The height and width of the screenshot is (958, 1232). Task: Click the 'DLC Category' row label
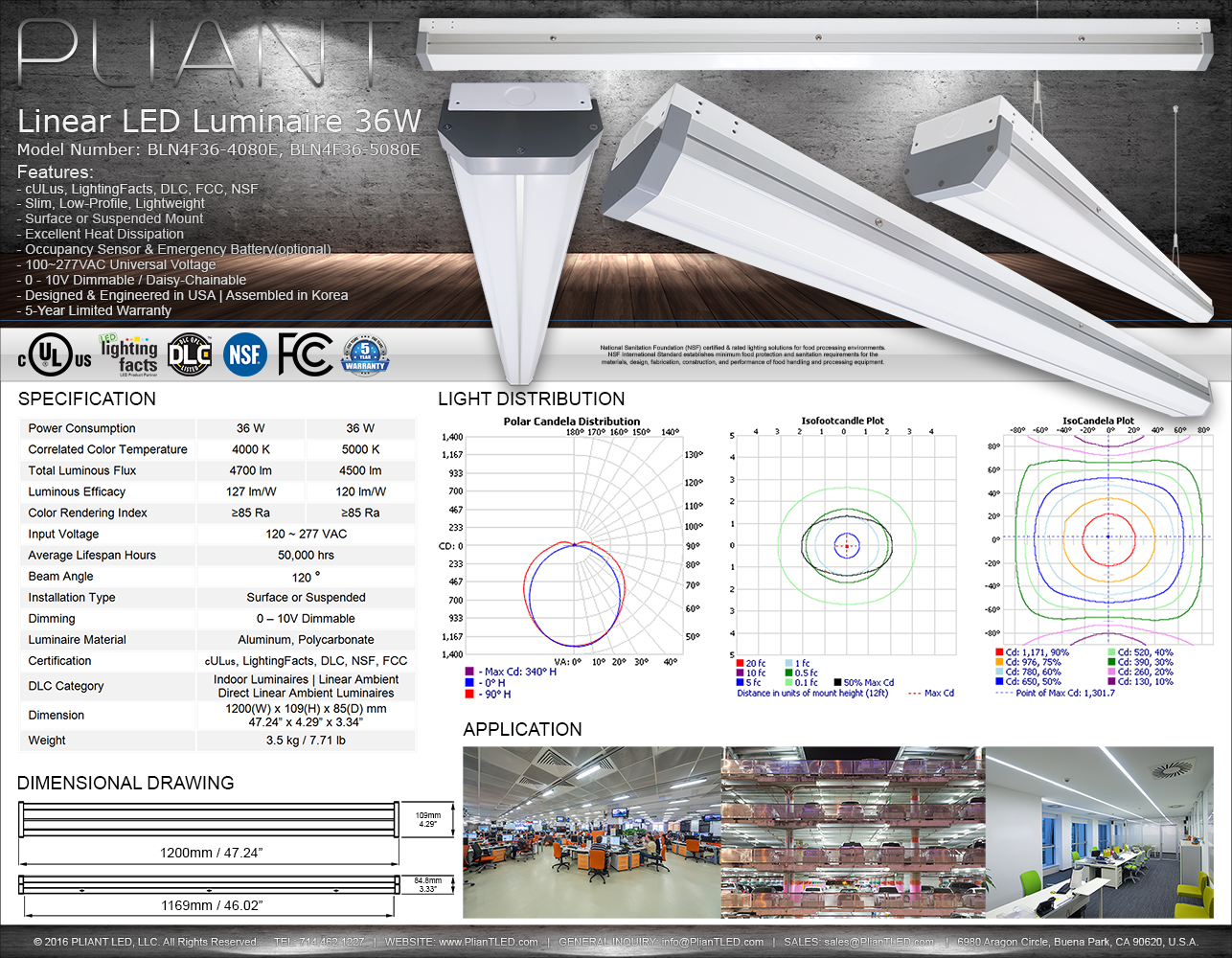[x=66, y=686]
